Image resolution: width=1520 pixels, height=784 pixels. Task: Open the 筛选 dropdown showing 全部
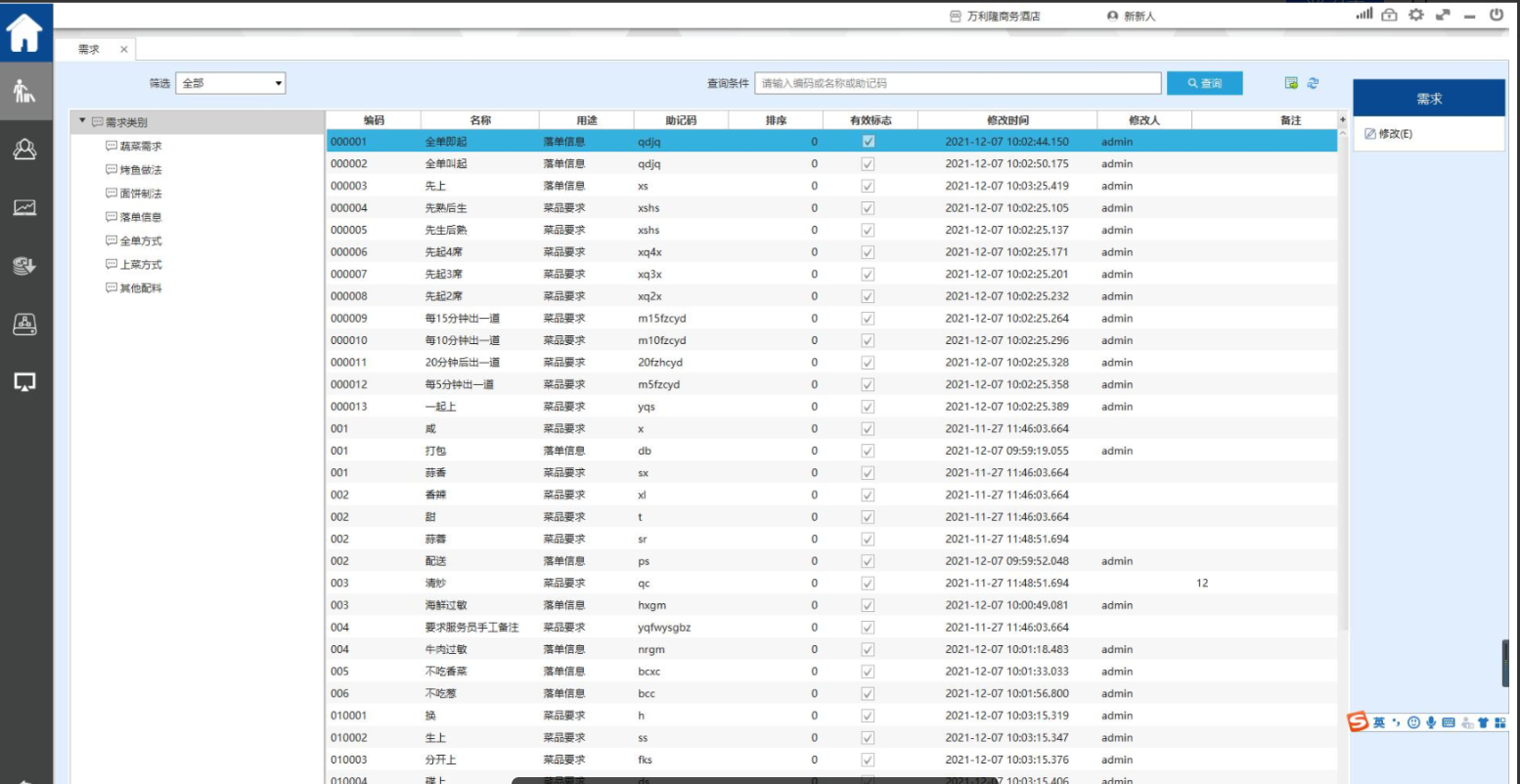pos(231,83)
